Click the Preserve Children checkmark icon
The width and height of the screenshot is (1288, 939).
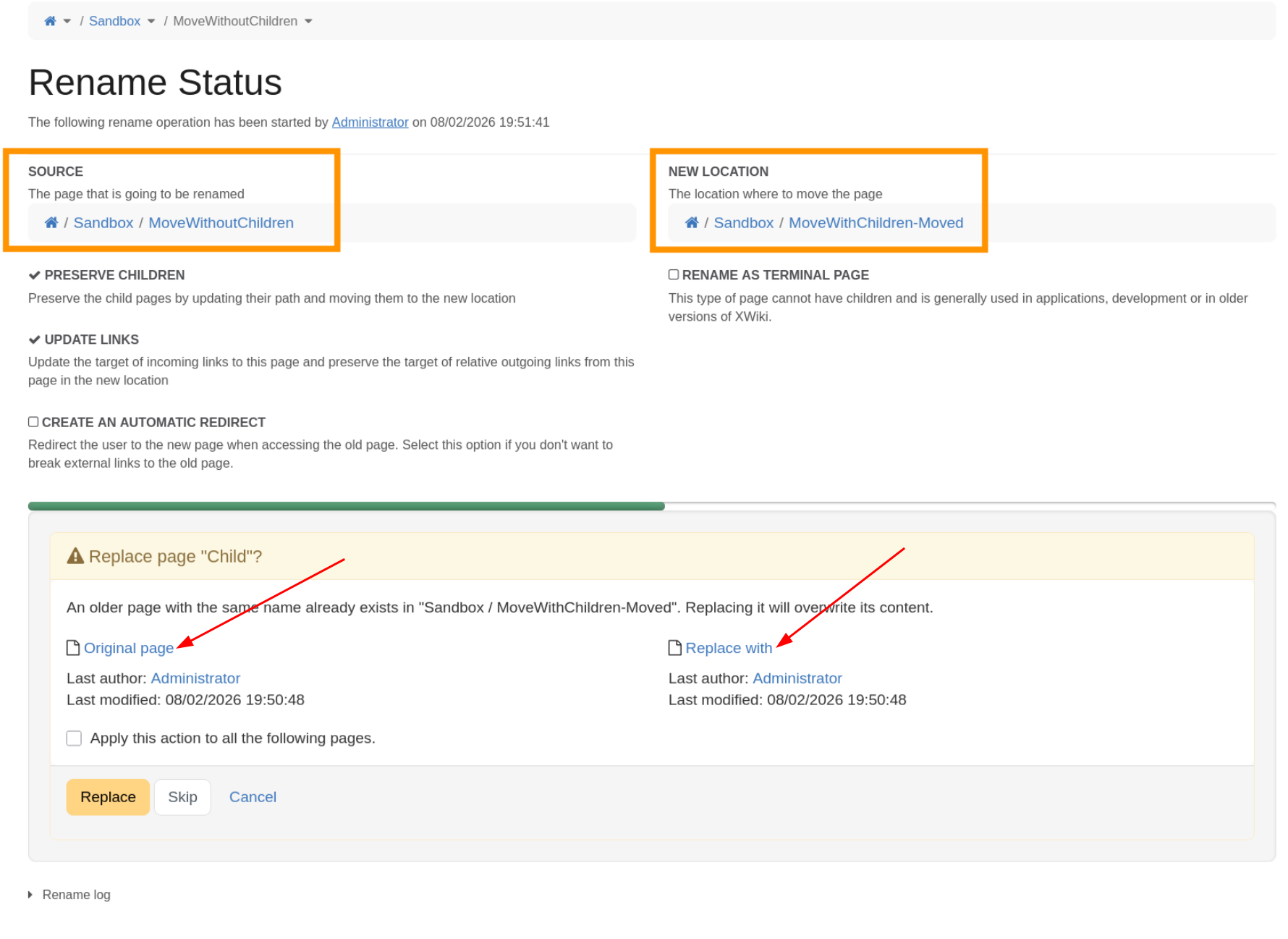pyautogui.click(x=34, y=275)
